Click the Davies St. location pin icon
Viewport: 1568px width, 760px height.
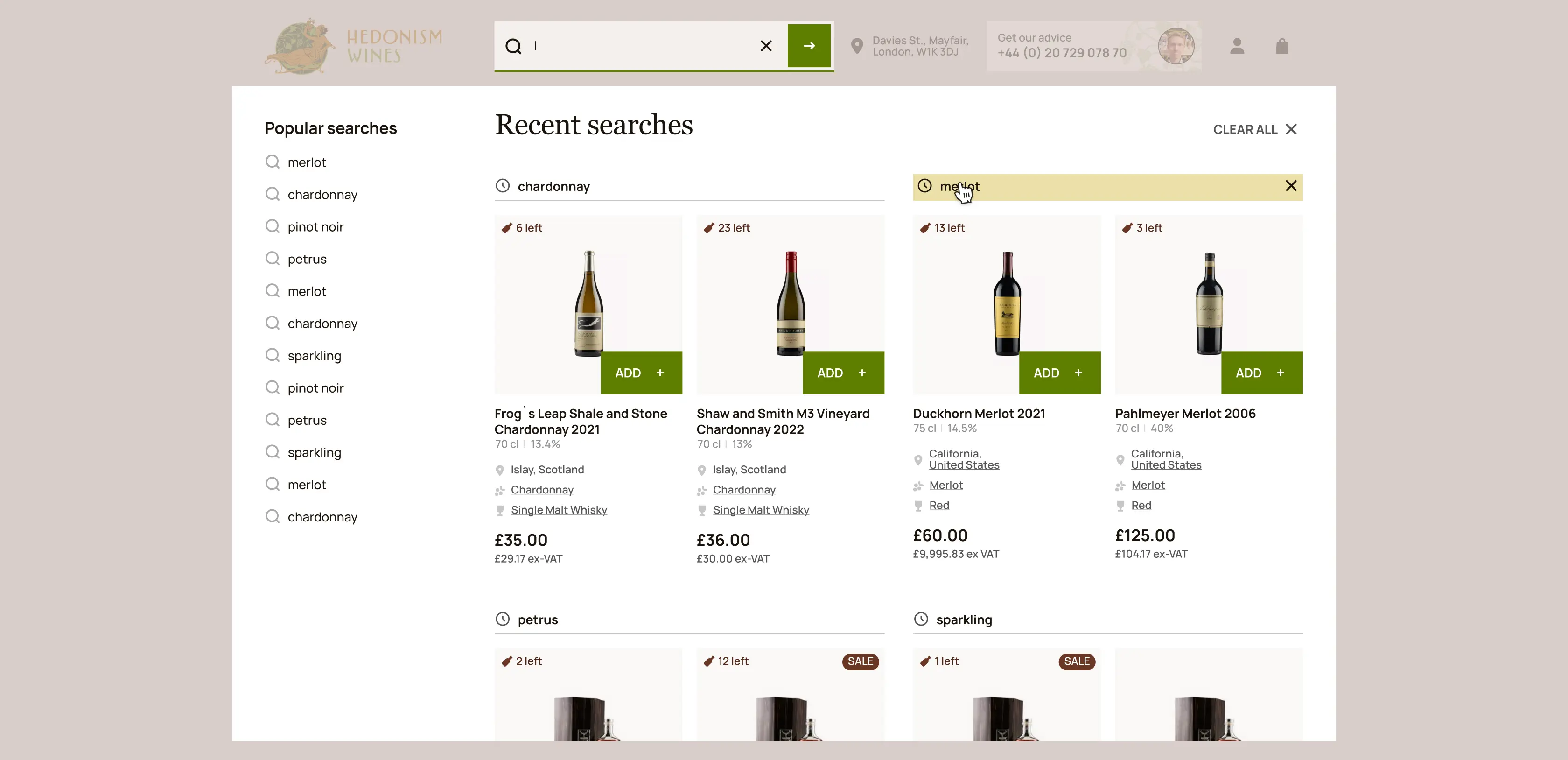click(x=856, y=46)
